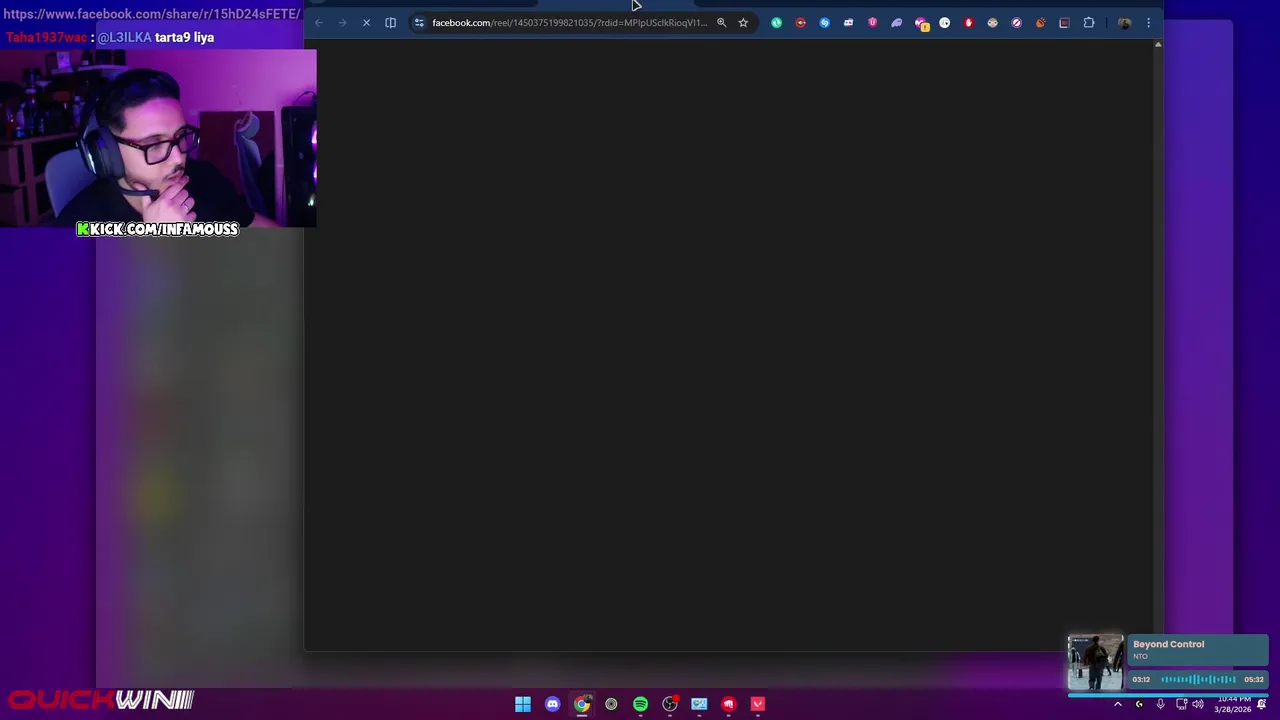1280x720 pixels.
Task: Open Valorant from the taskbar
Action: point(758,704)
